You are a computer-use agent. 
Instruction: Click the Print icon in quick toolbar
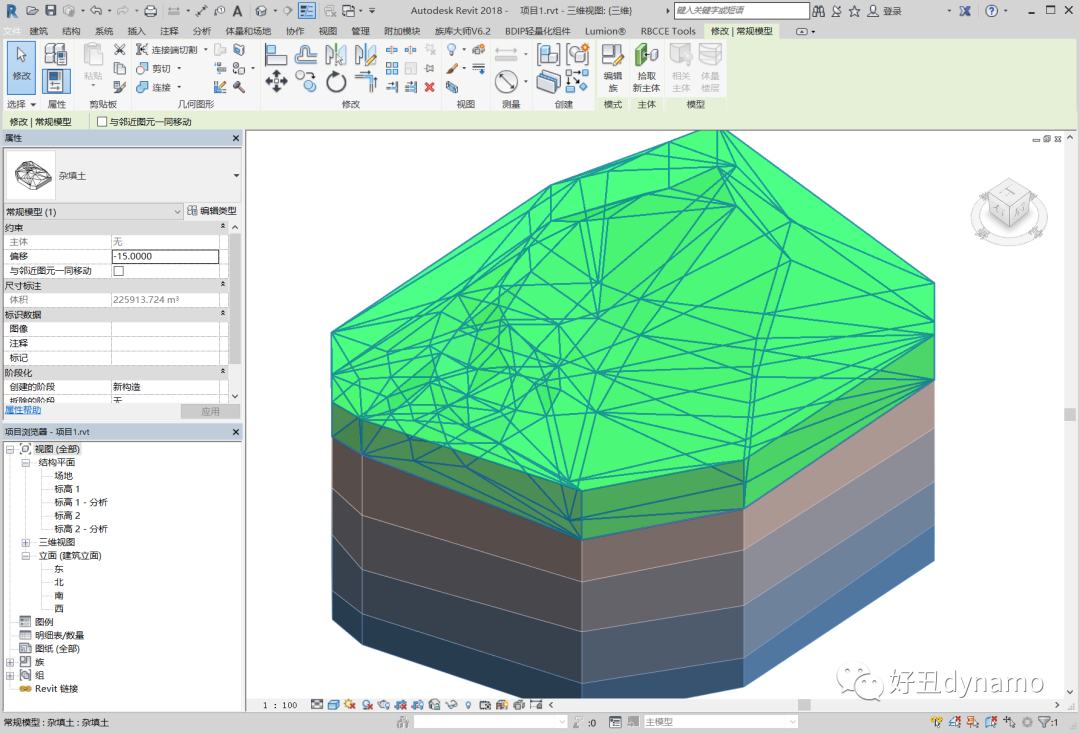coord(150,11)
